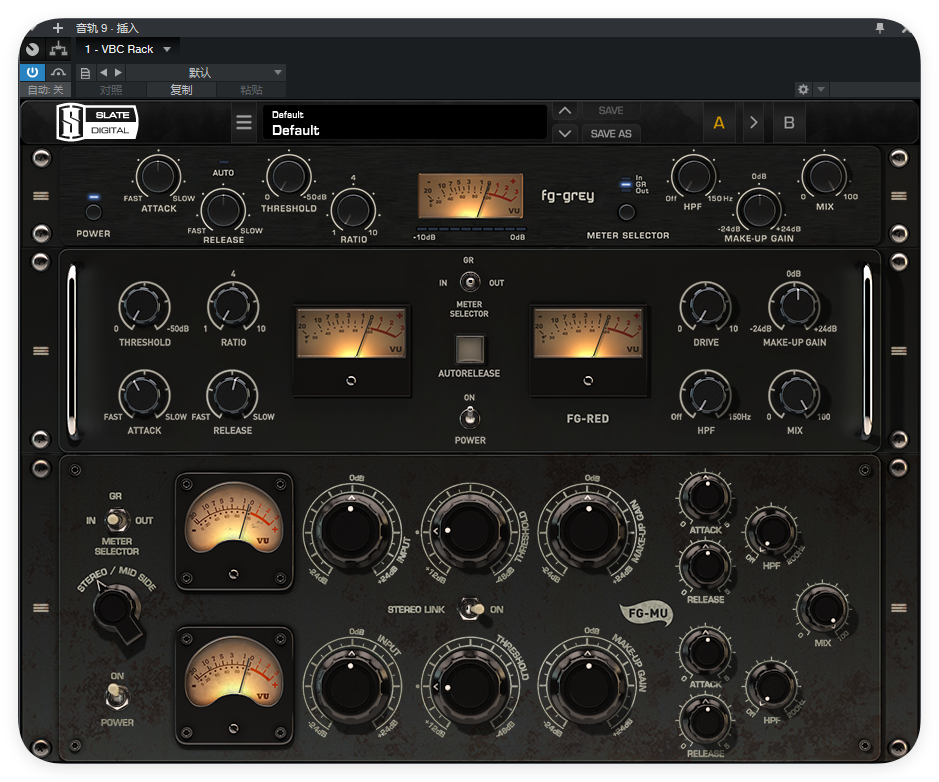939x782 pixels.
Task: Click the FG-Grey VU meter
Action: [x=470, y=196]
